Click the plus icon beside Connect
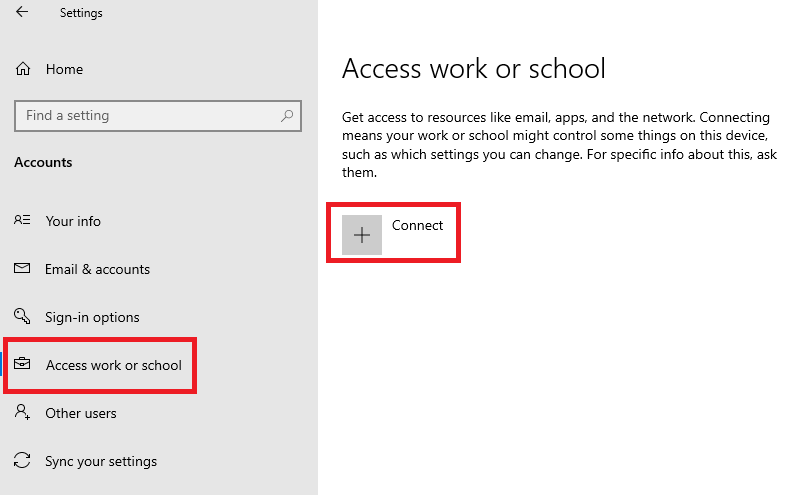The width and height of the screenshot is (787, 495). 362,235
